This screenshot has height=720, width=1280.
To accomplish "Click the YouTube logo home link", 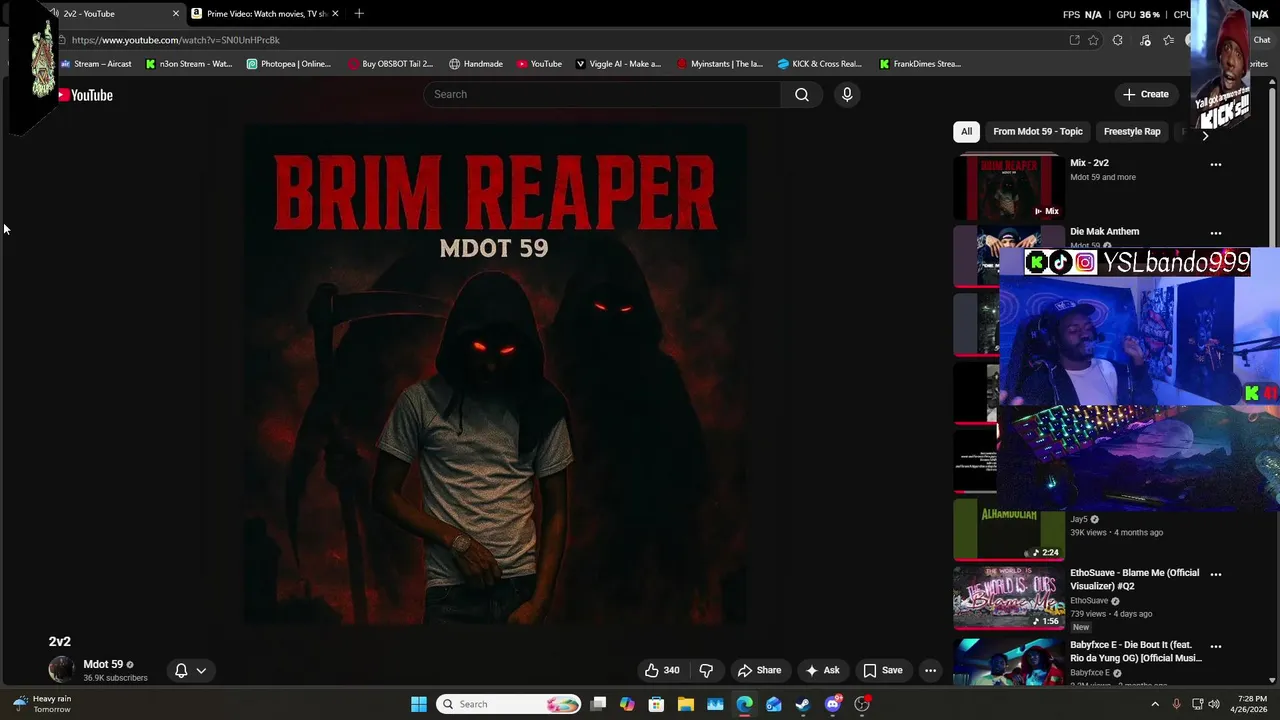I will click(x=85, y=95).
